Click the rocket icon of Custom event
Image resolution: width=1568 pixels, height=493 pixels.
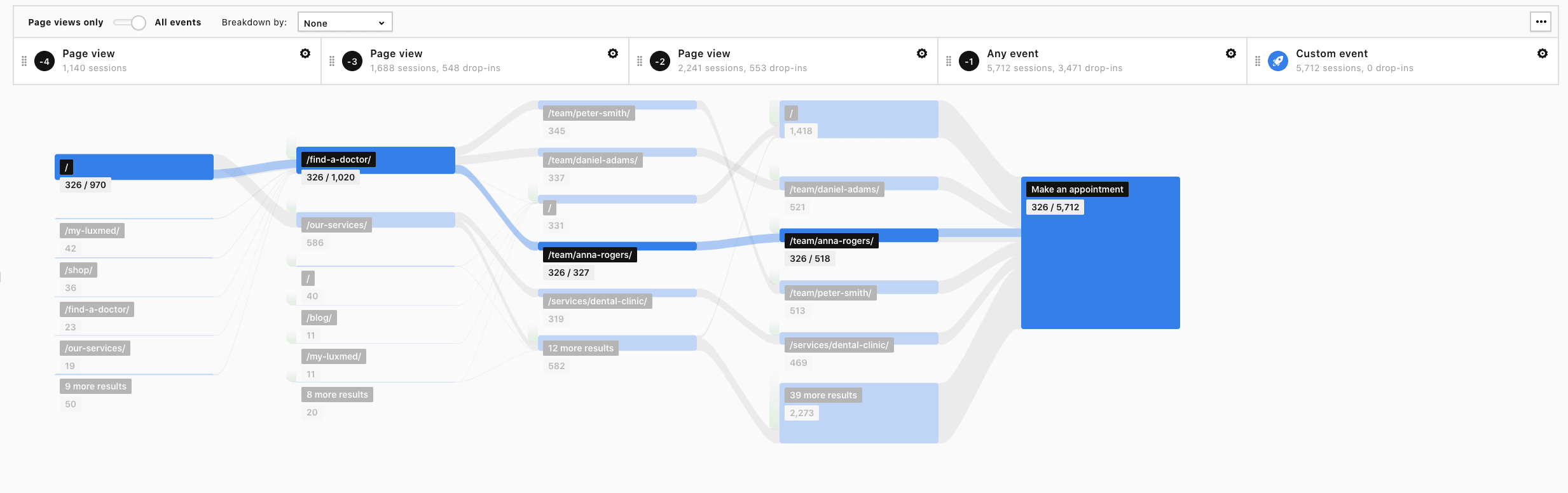[x=1277, y=61]
